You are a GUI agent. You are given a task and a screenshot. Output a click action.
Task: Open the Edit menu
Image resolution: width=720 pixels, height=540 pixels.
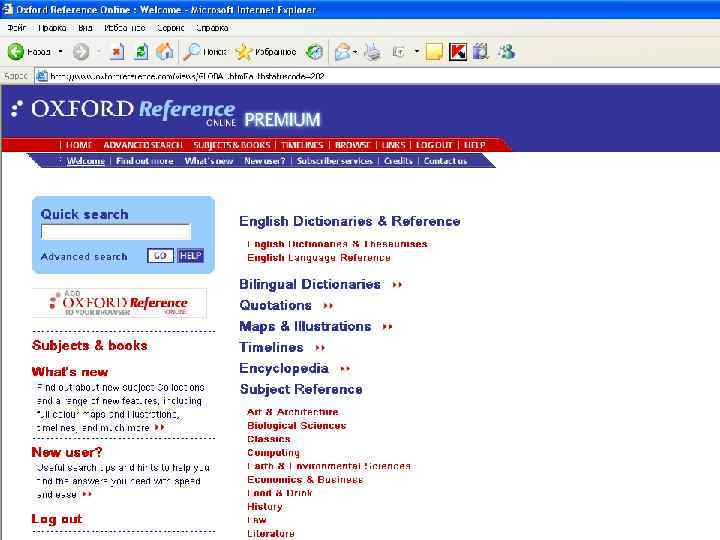coord(52,28)
